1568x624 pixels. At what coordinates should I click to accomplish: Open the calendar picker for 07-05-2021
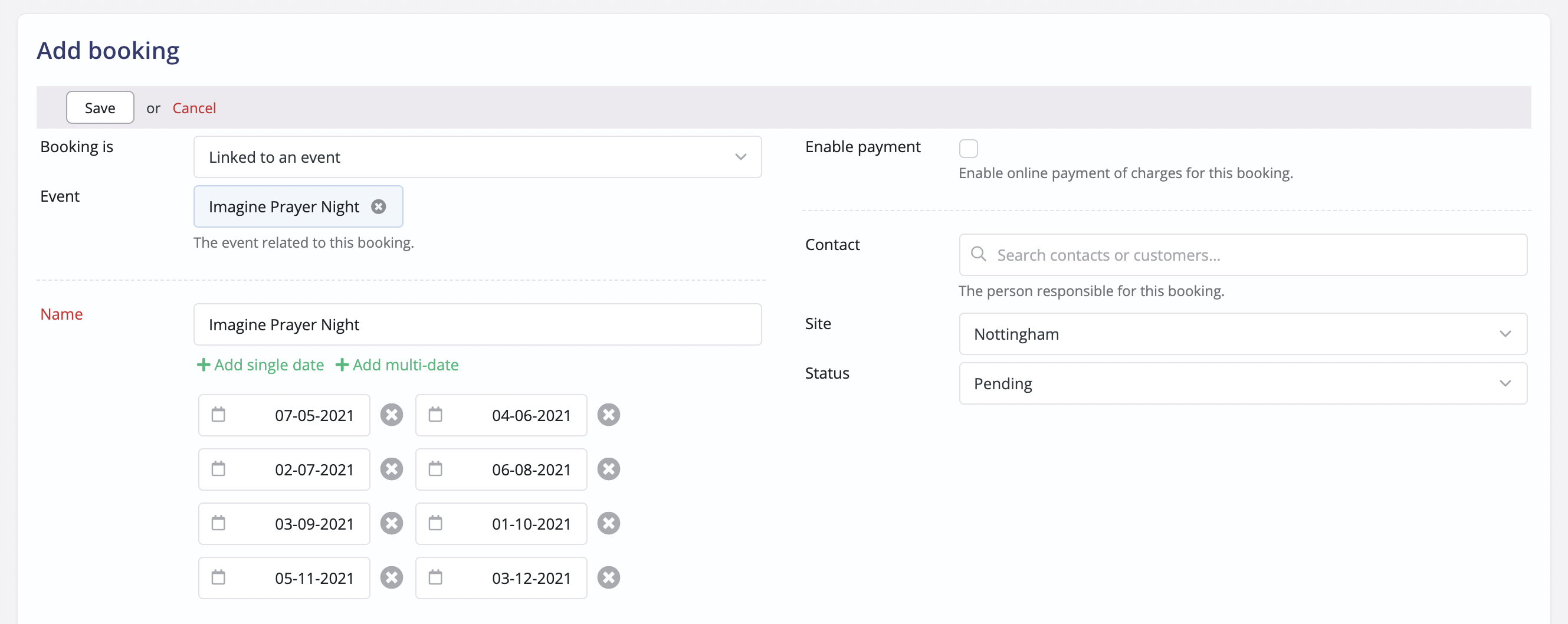(x=219, y=415)
